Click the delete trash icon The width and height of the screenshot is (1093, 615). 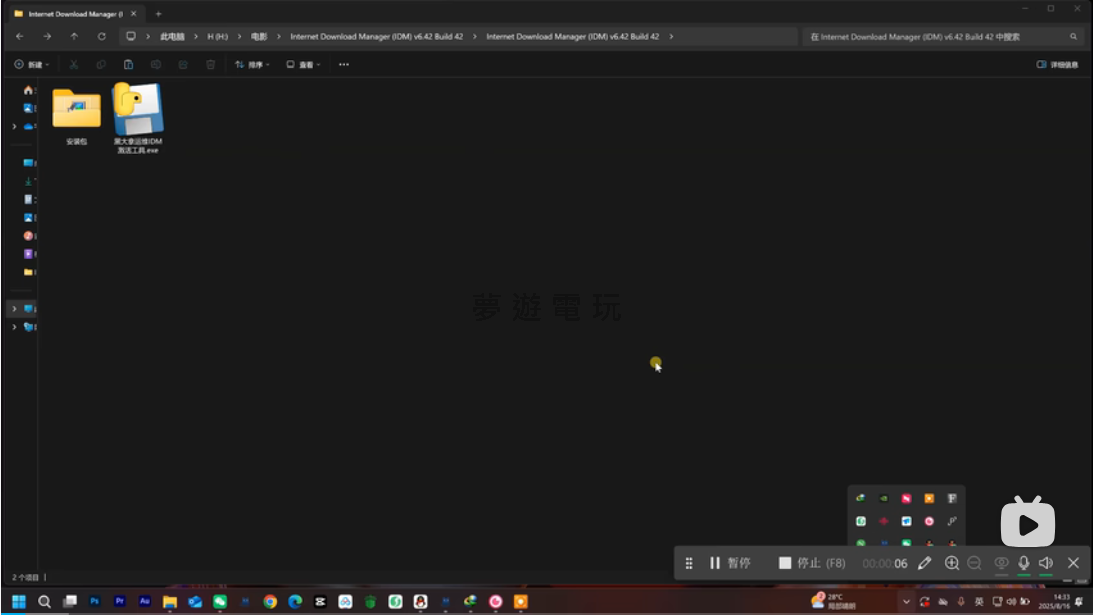tap(211, 64)
